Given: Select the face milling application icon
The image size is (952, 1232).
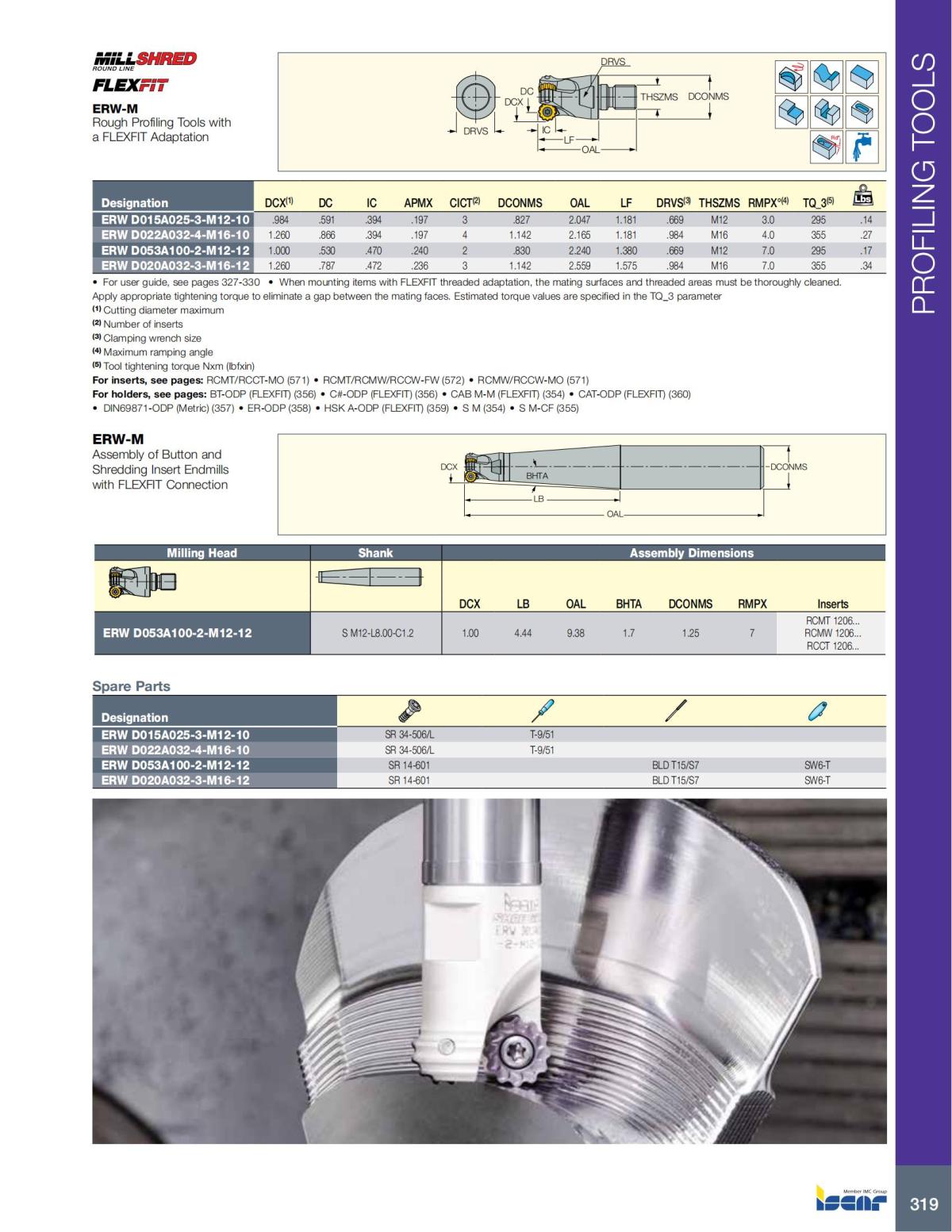Looking at the screenshot, I should click(x=862, y=76).
